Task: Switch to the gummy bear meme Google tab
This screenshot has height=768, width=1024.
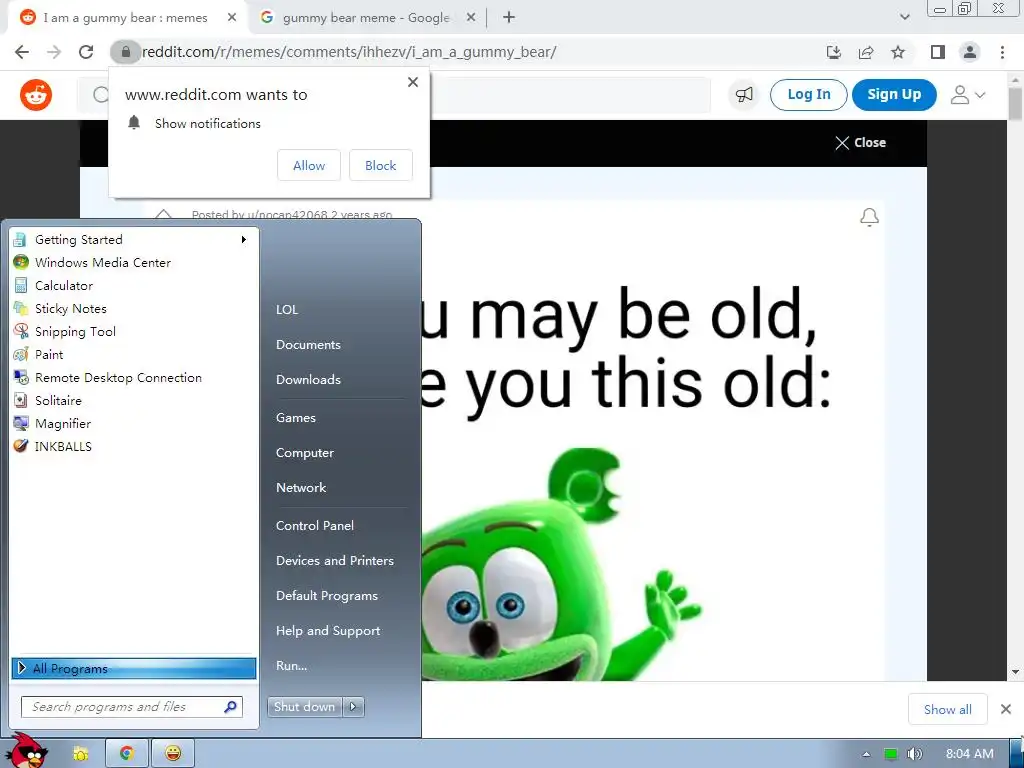Action: 368,18
